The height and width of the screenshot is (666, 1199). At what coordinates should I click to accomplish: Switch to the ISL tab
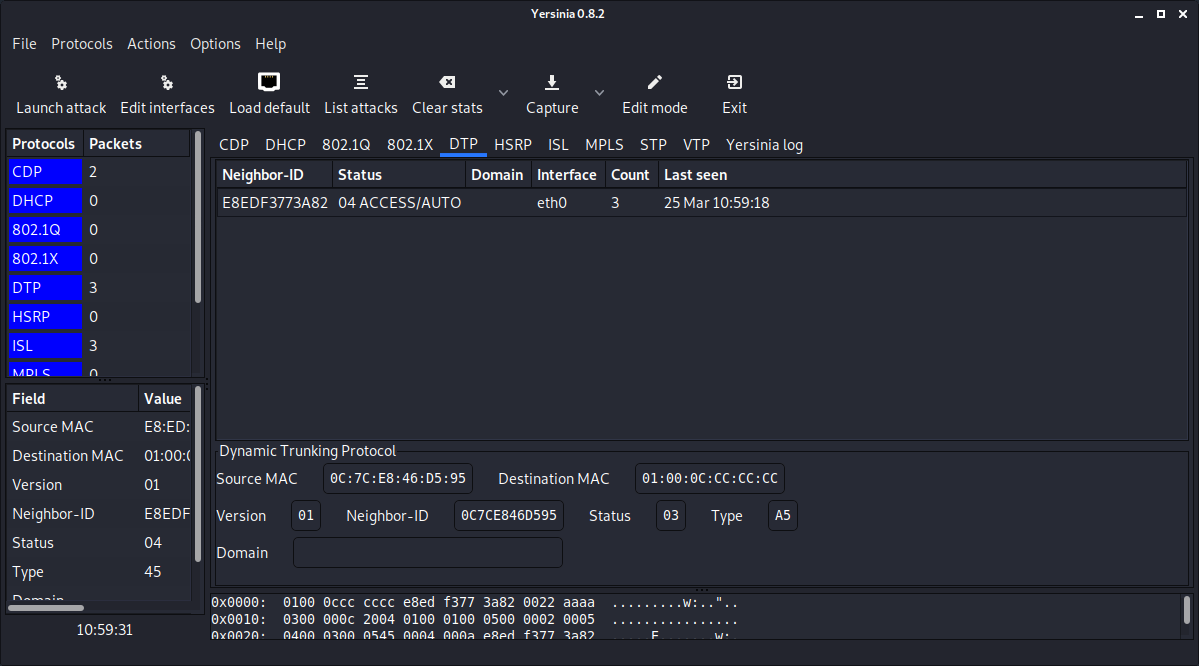tap(558, 145)
